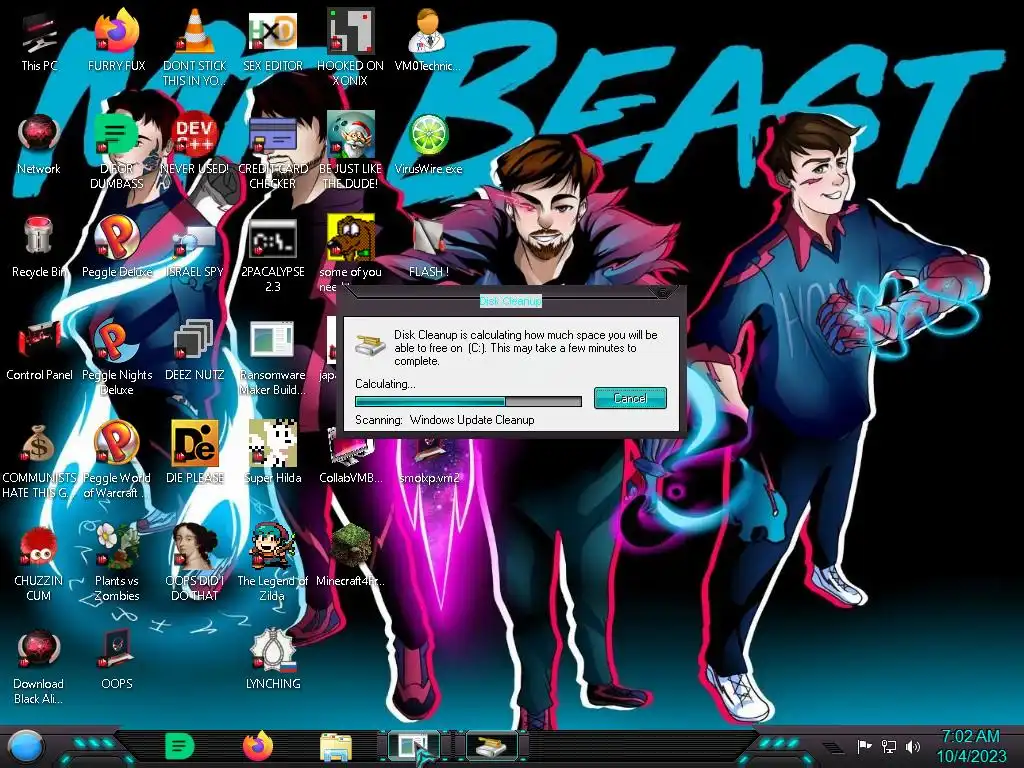Image resolution: width=1024 pixels, height=768 pixels.
Task: Click the Disk Cleanup progress bar
Action: pyautogui.click(x=468, y=401)
